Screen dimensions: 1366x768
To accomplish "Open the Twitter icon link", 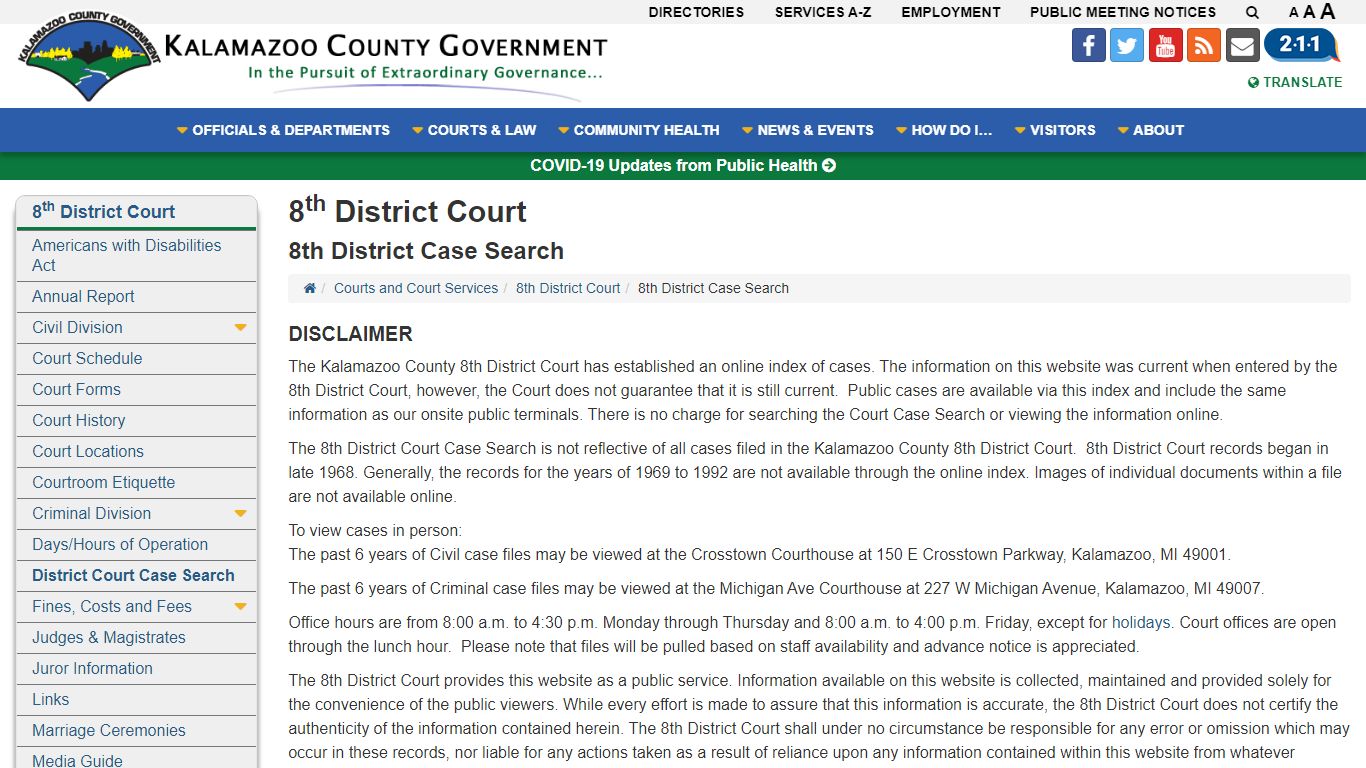I will tap(1127, 45).
